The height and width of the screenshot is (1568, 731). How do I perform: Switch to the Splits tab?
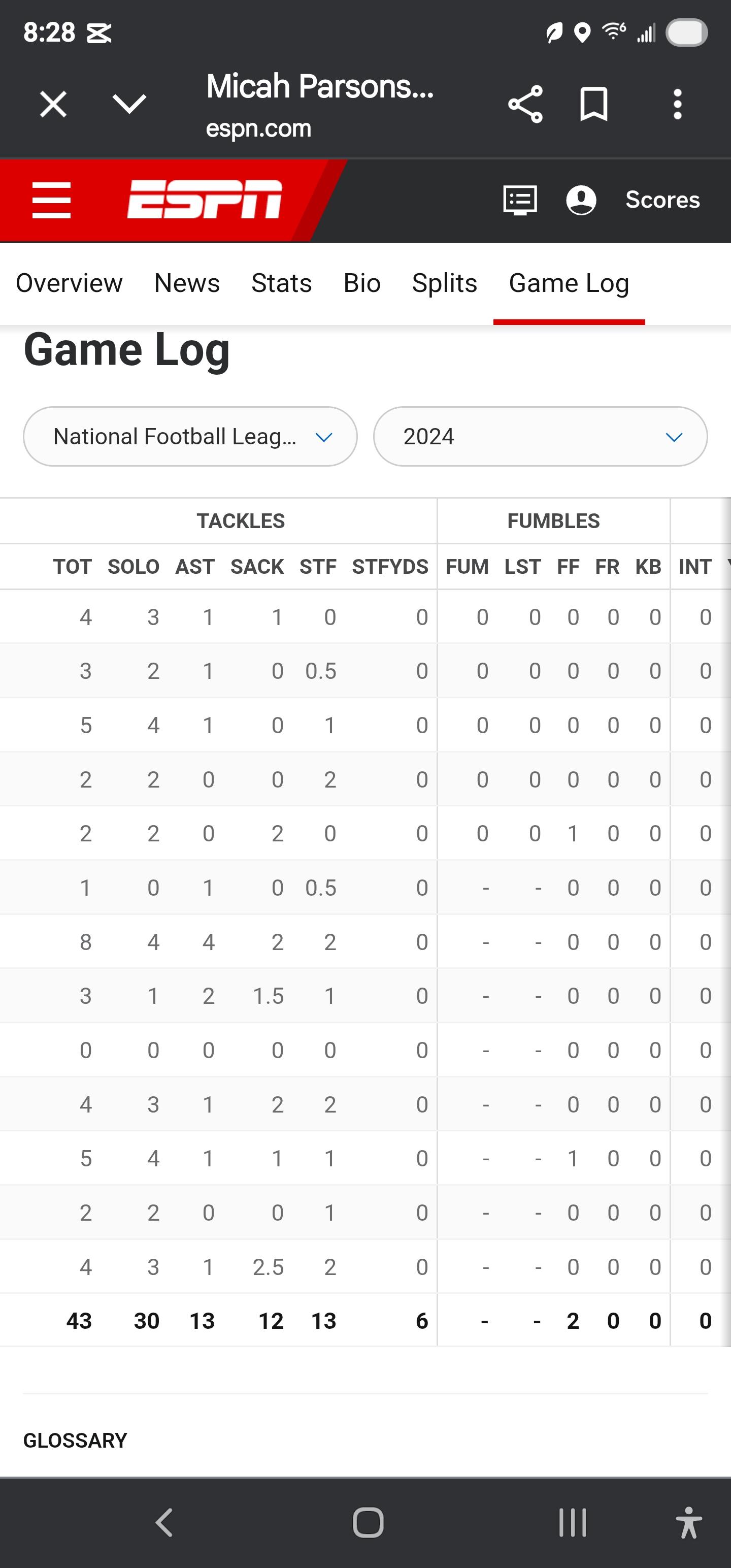444,283
